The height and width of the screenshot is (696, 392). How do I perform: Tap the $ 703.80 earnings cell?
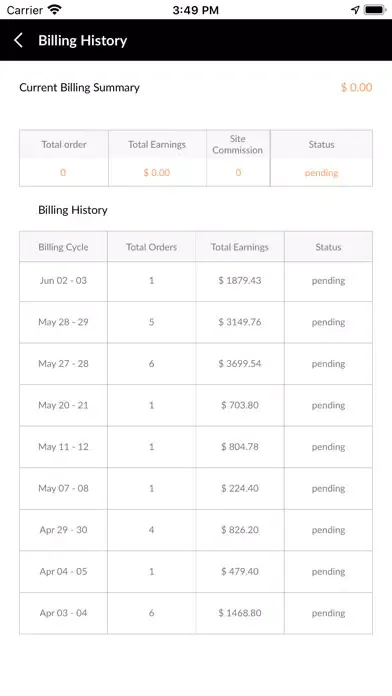[x=240, y=405]
